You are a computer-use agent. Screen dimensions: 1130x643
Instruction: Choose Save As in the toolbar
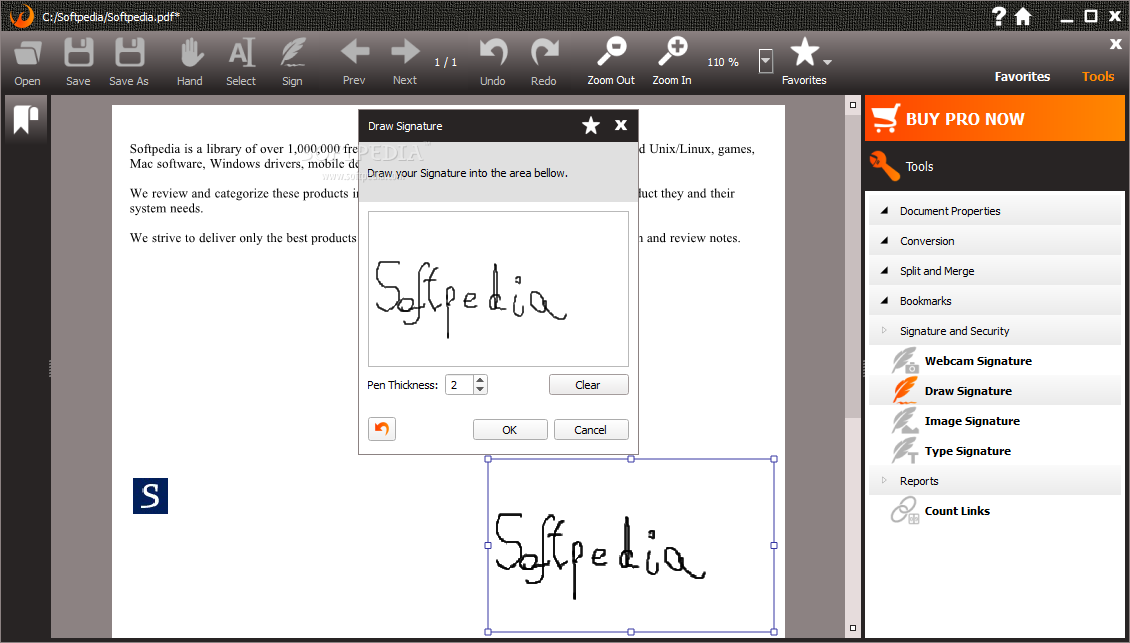point(129,62)
